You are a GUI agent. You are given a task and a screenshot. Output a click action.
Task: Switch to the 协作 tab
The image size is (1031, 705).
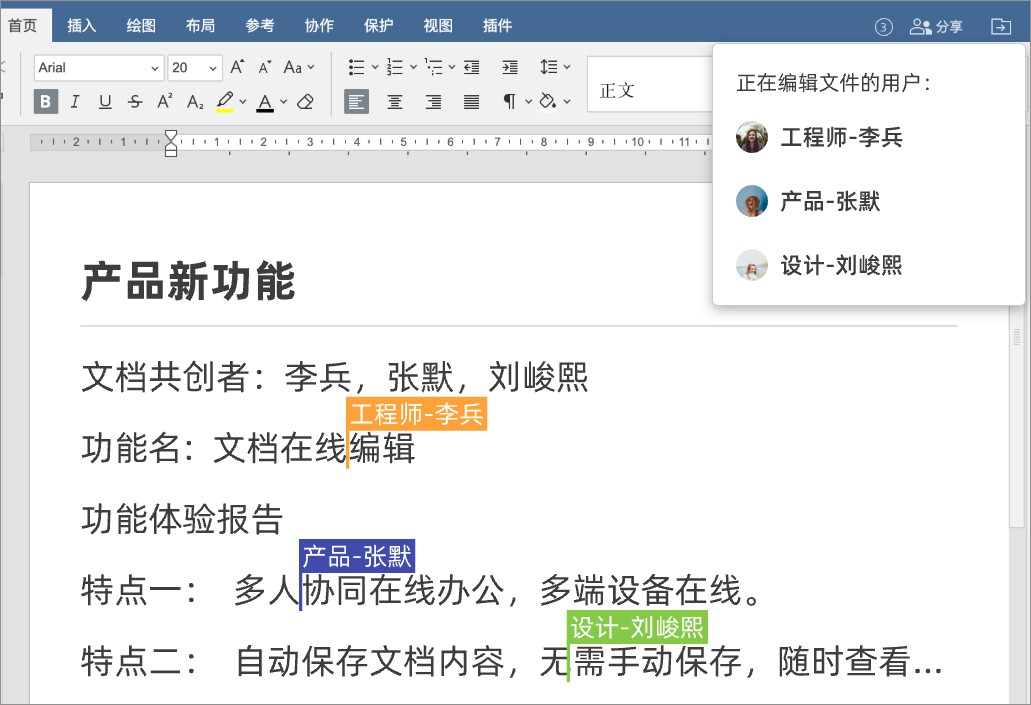319,25
